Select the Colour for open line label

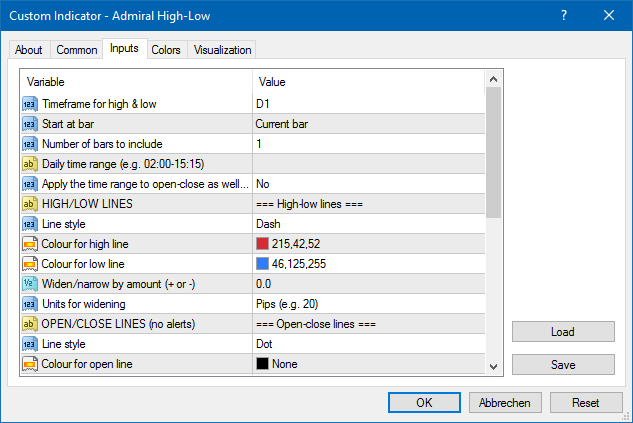click(x=87, y=364)
